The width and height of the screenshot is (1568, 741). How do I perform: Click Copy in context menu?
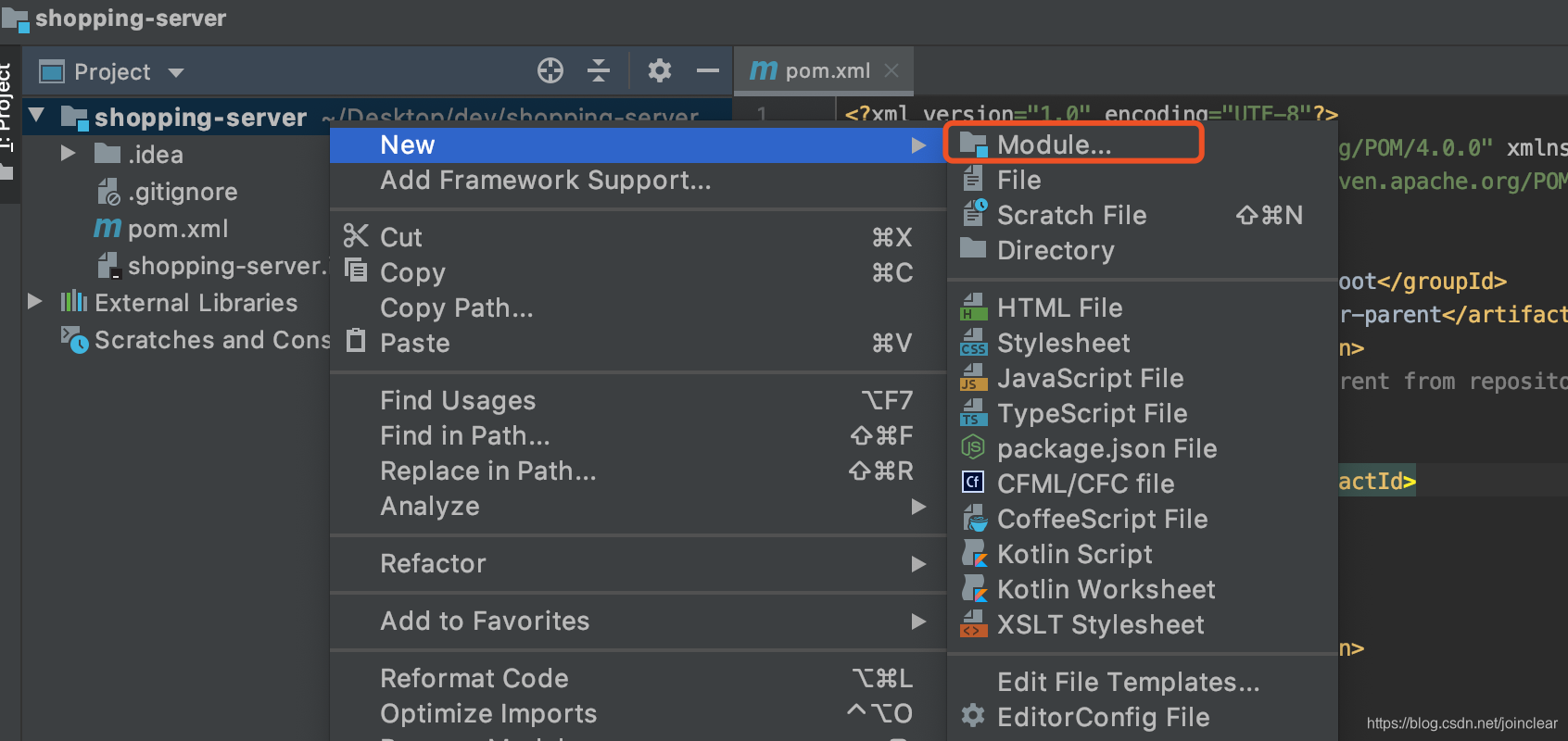(x=638, y=272)
